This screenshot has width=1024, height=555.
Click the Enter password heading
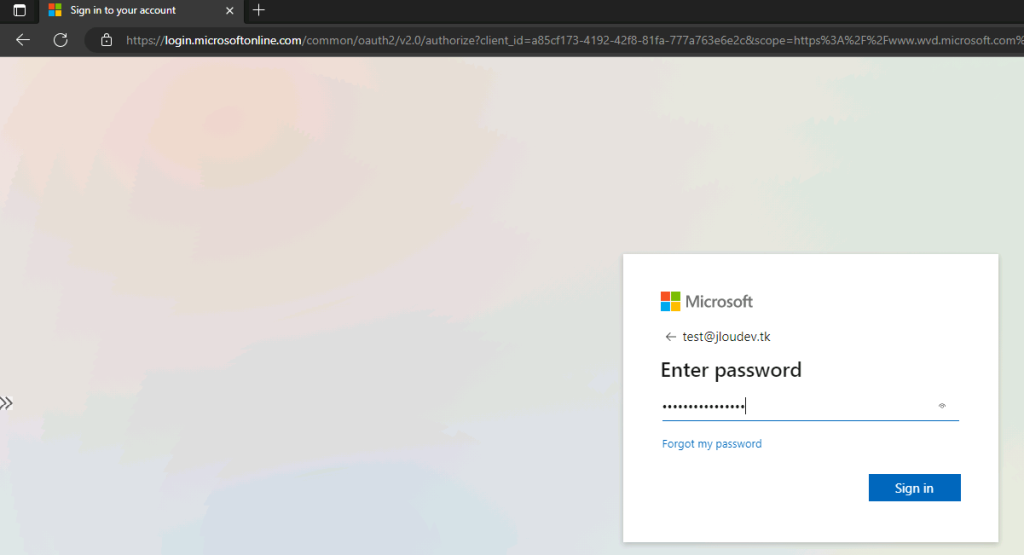click(731, 370)
